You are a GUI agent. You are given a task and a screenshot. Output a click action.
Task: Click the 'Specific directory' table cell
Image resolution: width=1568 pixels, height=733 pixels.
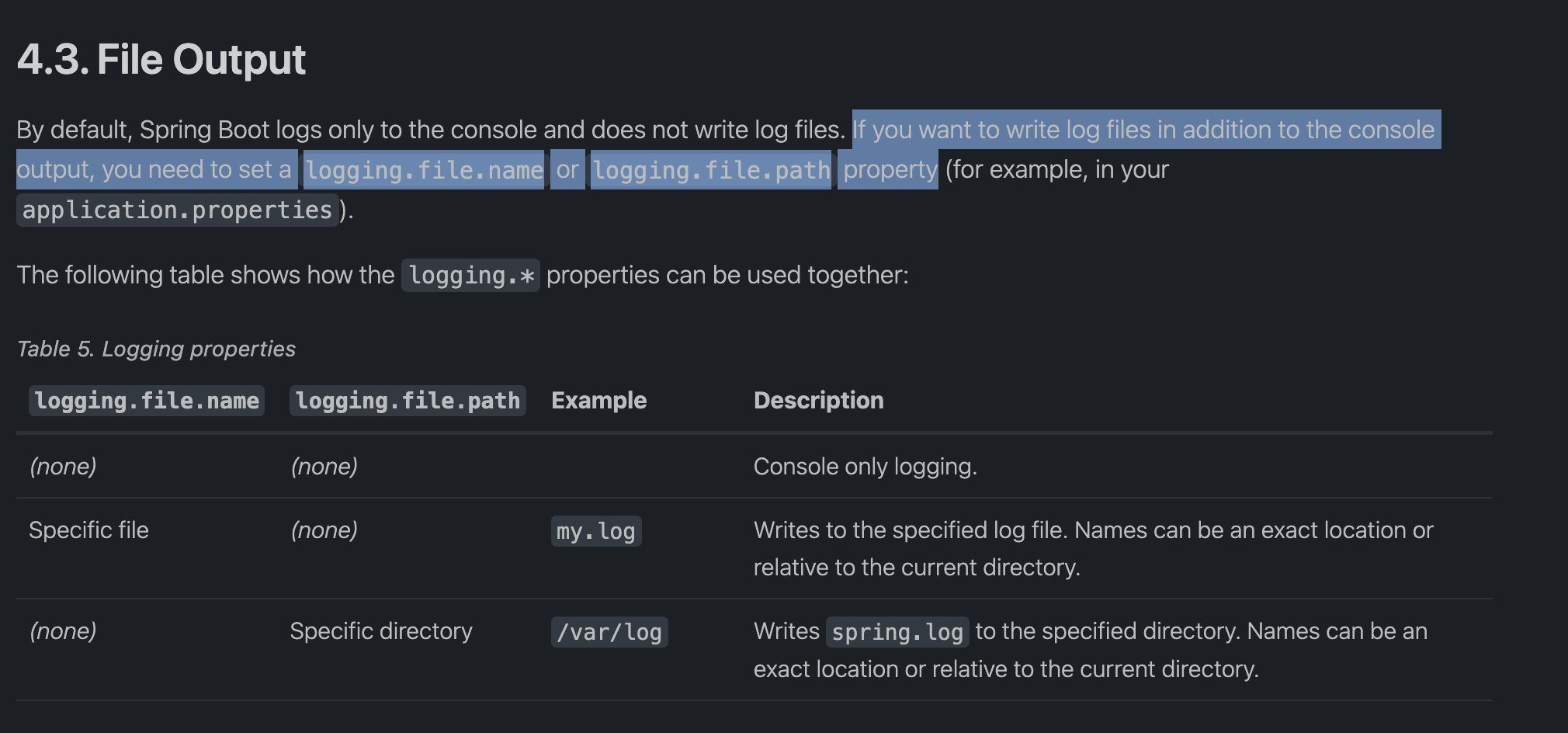[x=380, y=631]
